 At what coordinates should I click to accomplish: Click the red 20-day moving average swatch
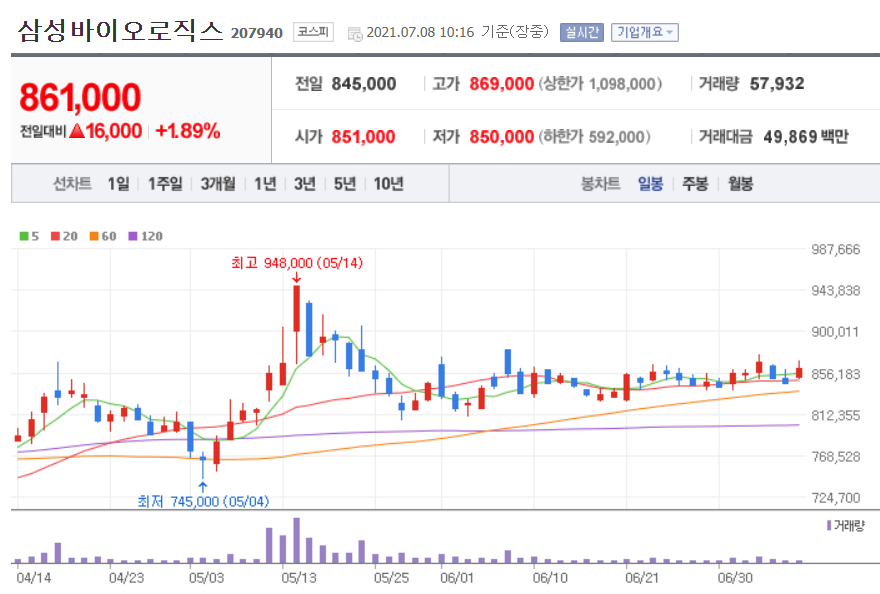(x=55, y=236)
